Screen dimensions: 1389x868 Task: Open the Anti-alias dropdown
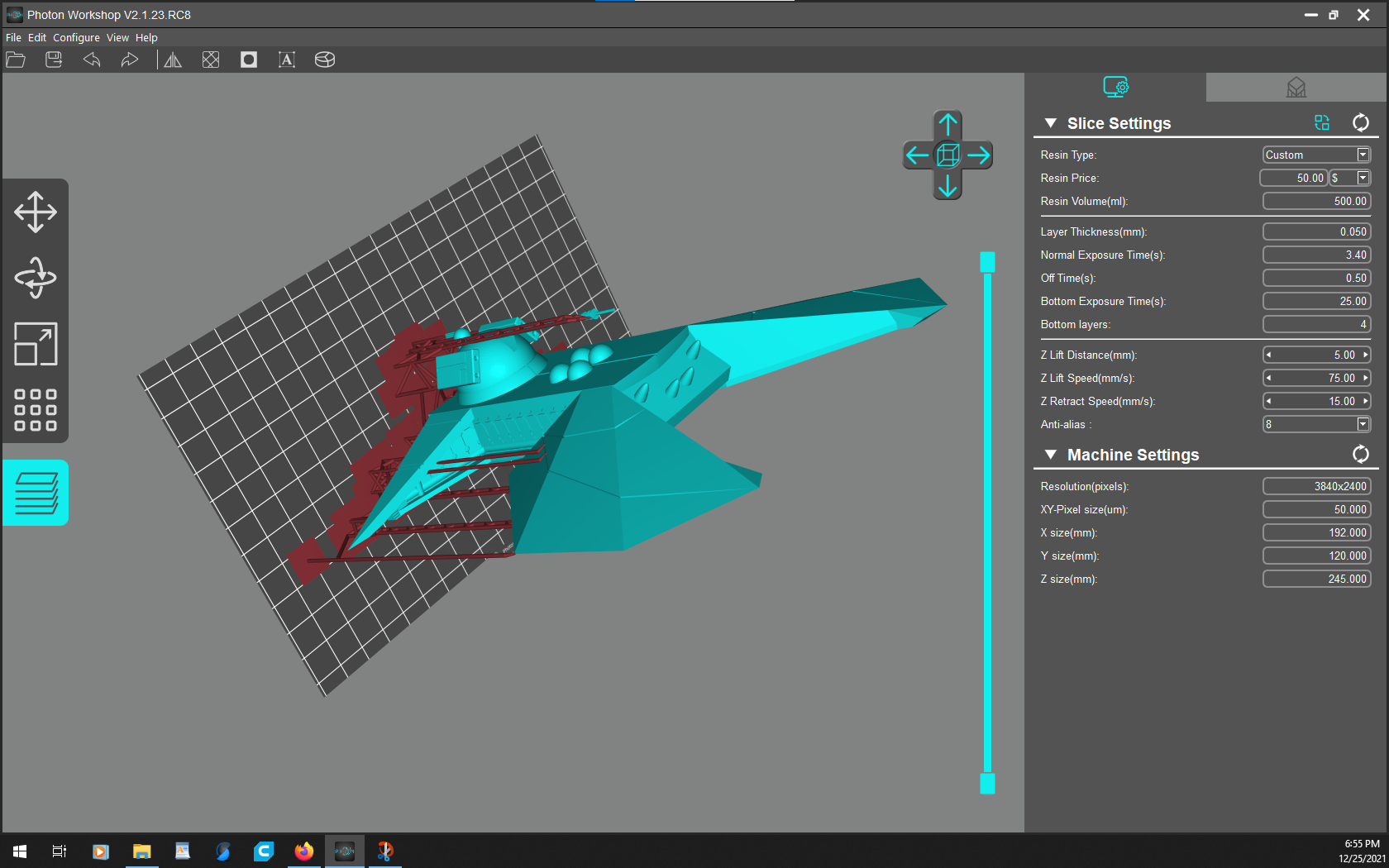[1363, 424]
